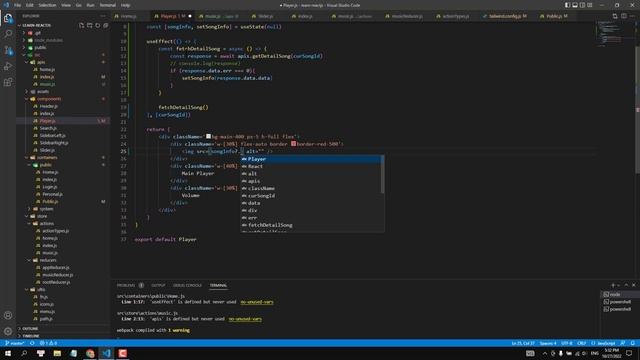Choose fetchDetailSong from suggestion list
640x360 pixels.
tap(270, 225)
